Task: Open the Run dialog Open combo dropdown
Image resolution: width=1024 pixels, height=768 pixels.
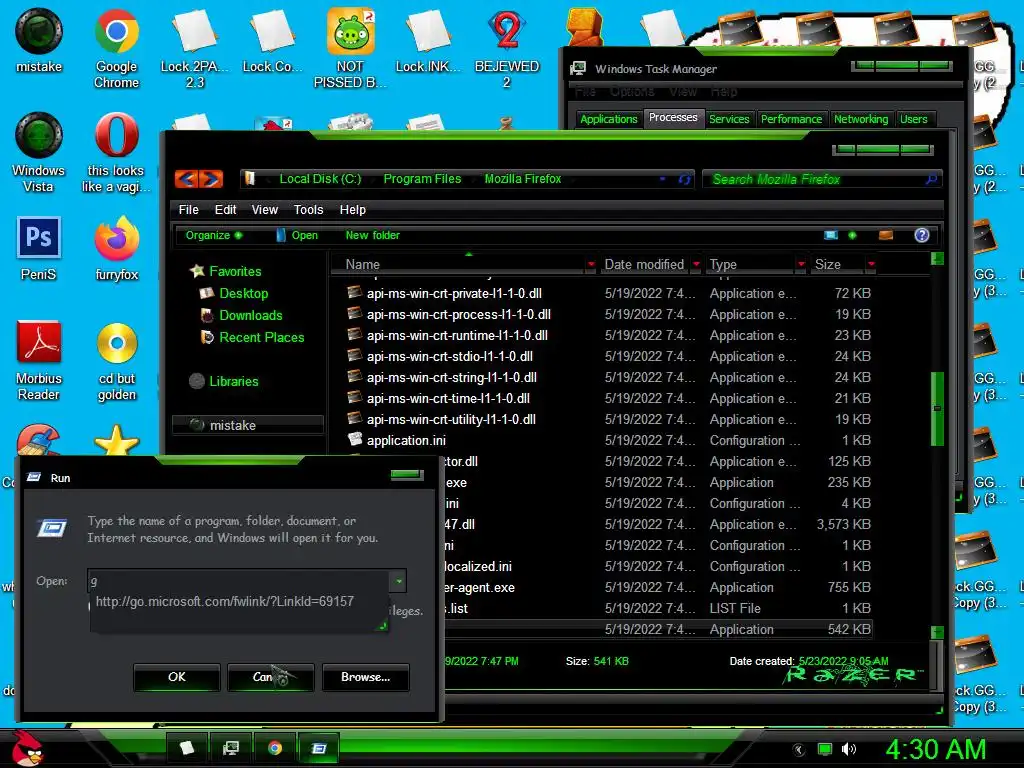Action: (x=398, y=581)
